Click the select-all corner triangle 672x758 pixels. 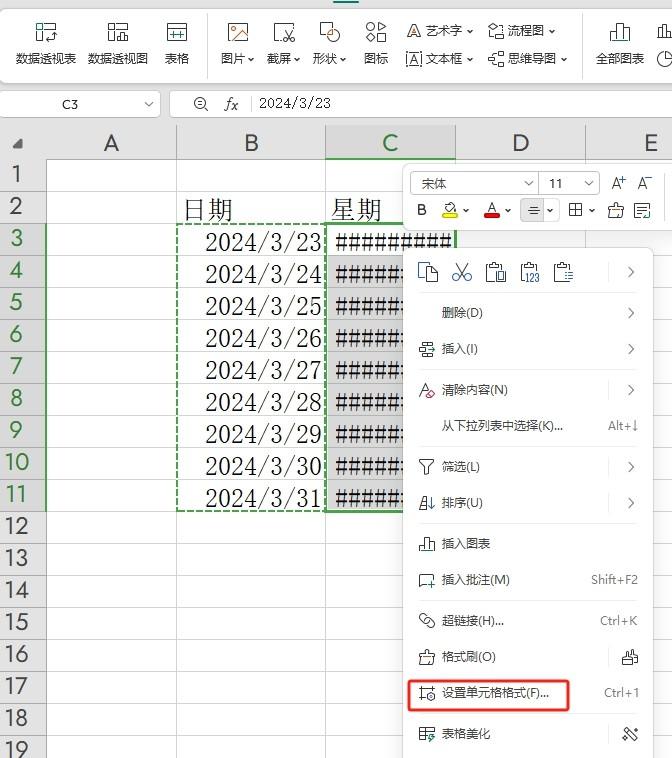pyautogui.click(x=18, y=144)
